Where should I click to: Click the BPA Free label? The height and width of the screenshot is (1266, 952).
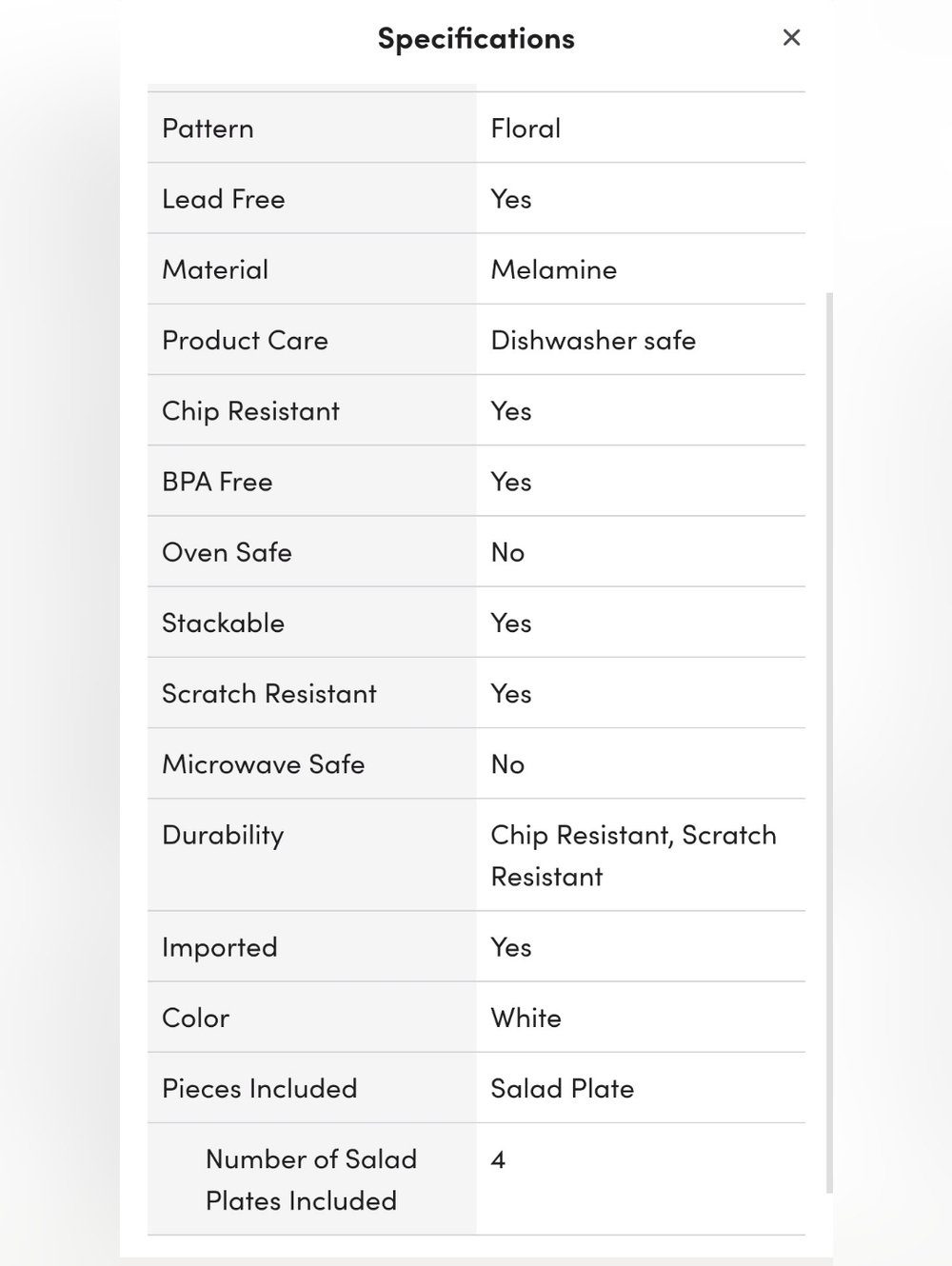[x=217, y=482]
